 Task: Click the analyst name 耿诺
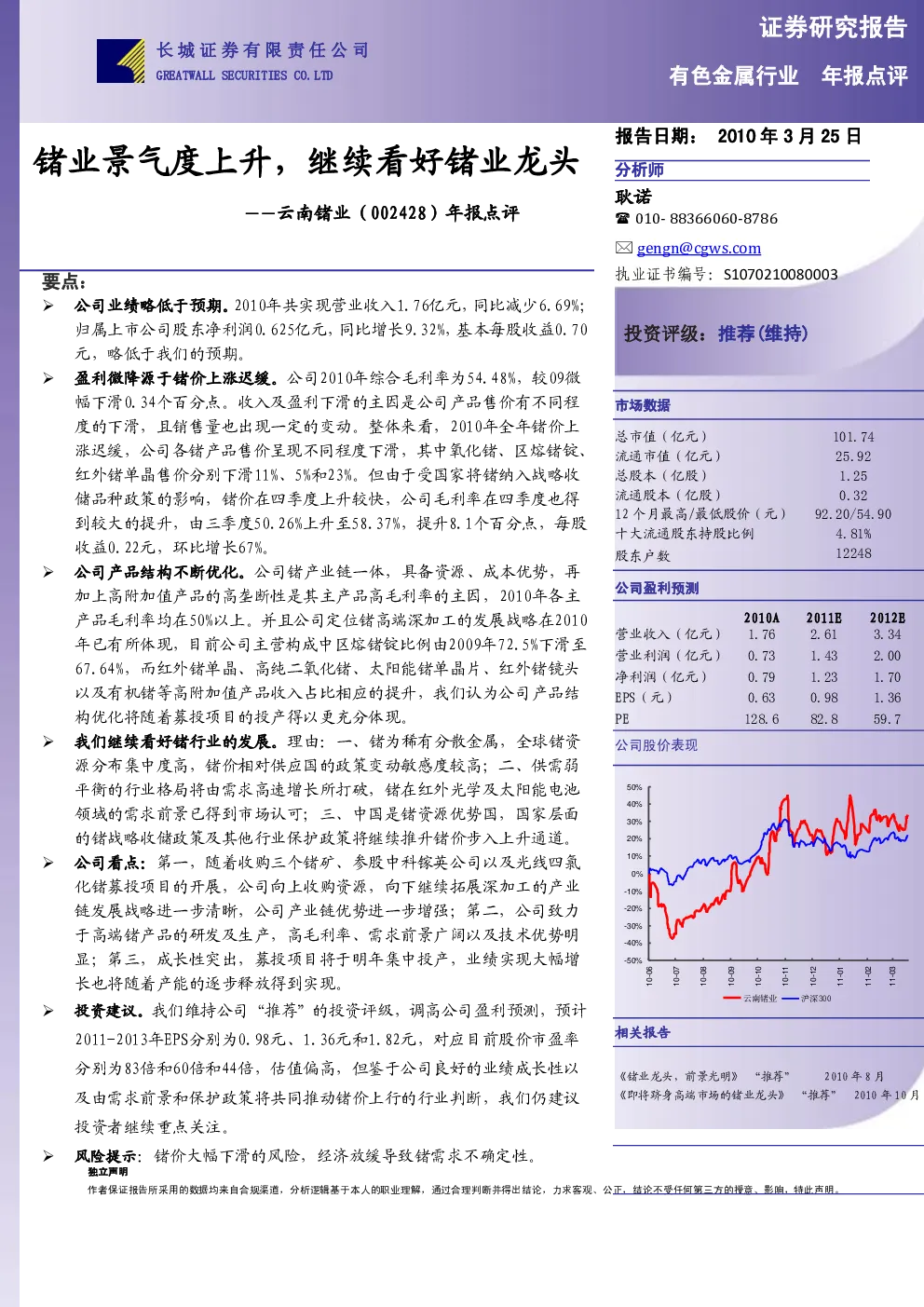(633, 197)
